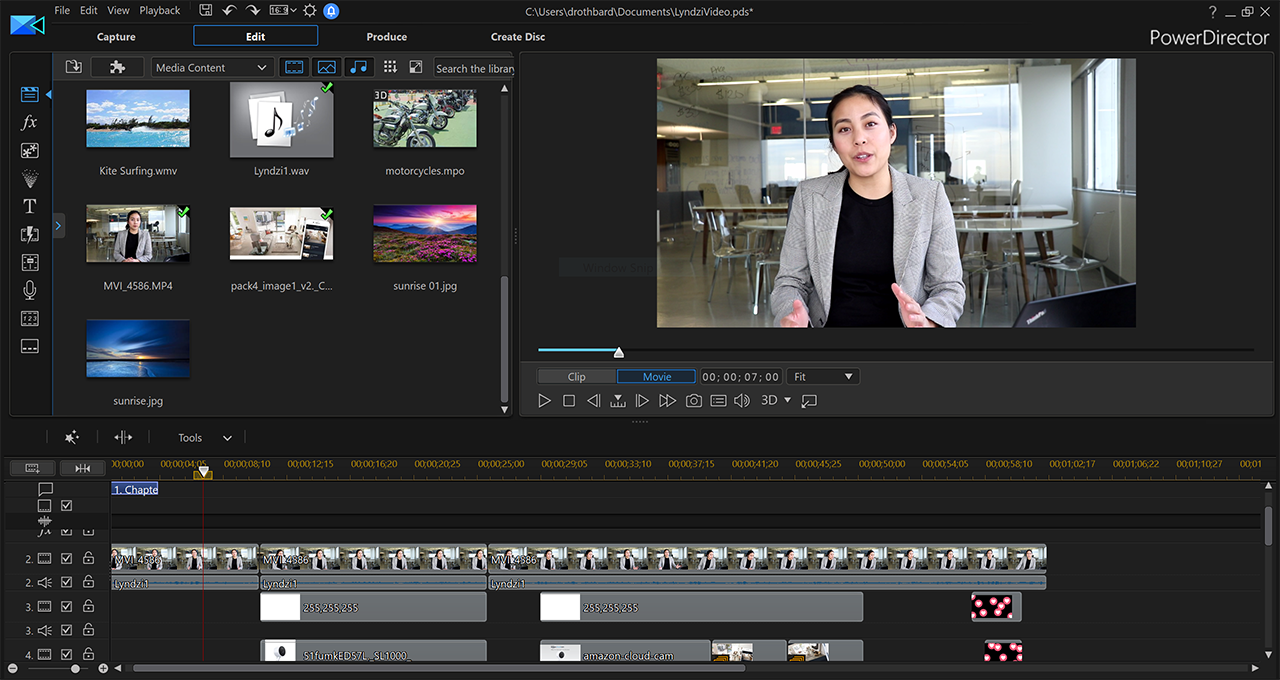
Task: Click the split clip icon
Action: point(123,438)
